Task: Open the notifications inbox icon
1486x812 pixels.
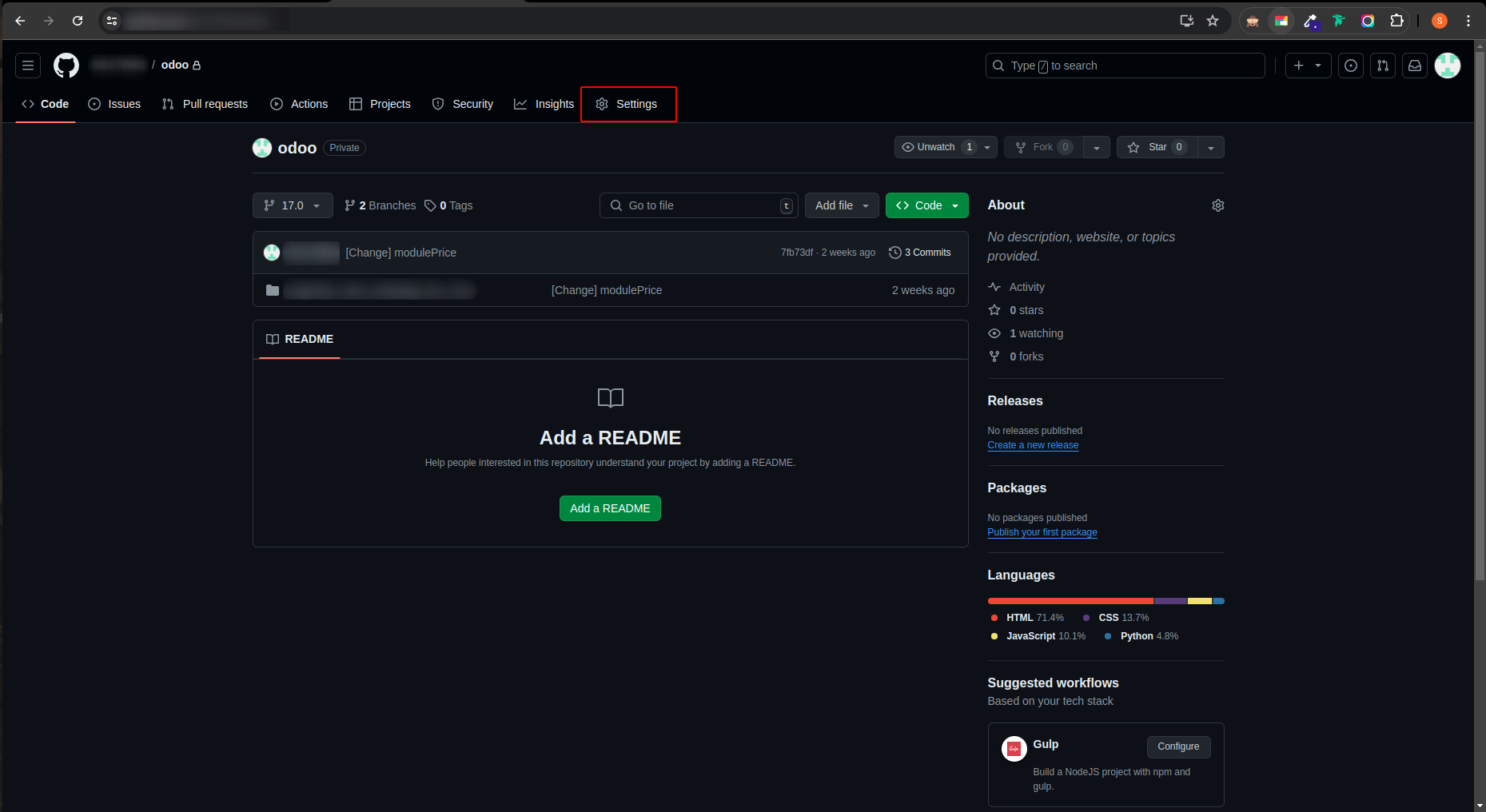Action: [1415, 66]
